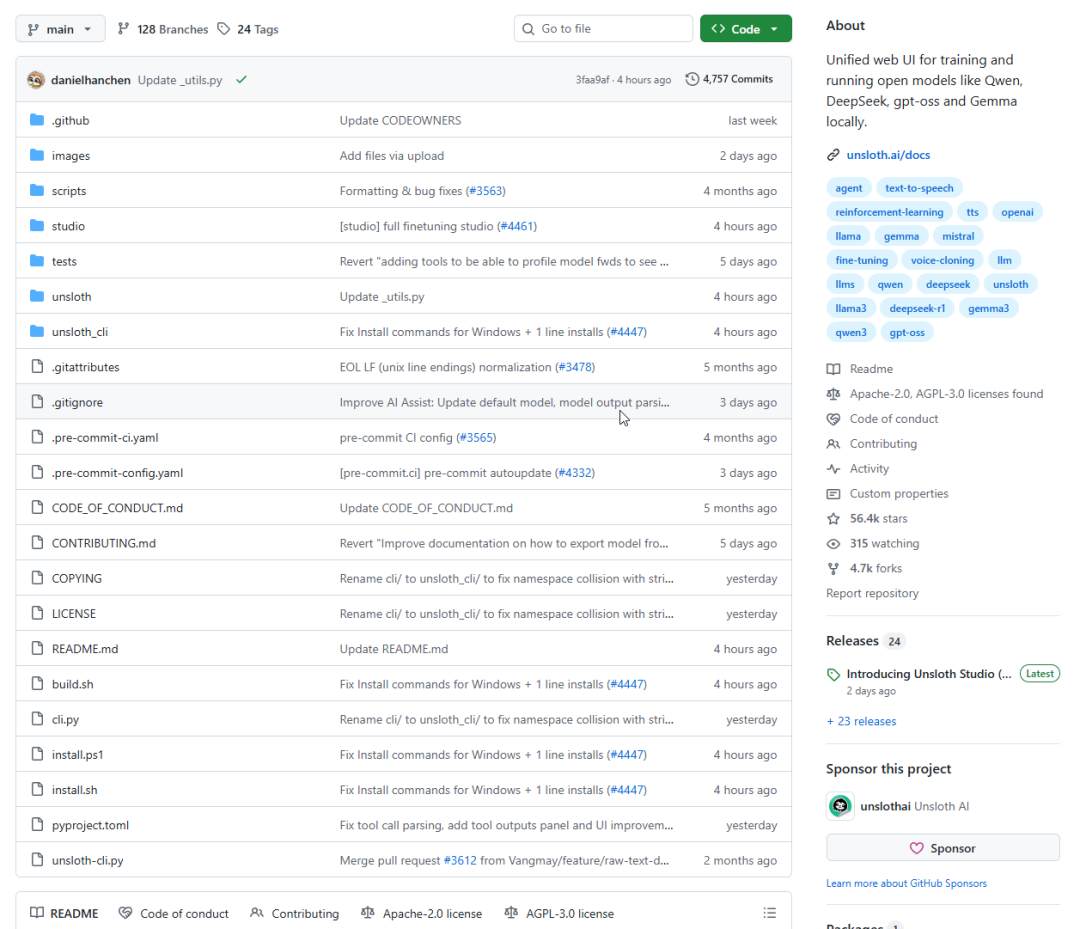This screenshot has height=929, width=1080.
Task: Open CONTRIBUTING.md file
Action: [x=104, y=543]
